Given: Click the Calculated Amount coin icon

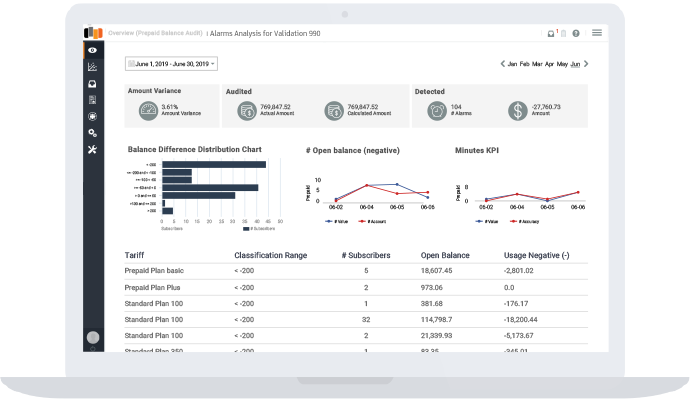Looking at the screenshot, I should (334, 111).
